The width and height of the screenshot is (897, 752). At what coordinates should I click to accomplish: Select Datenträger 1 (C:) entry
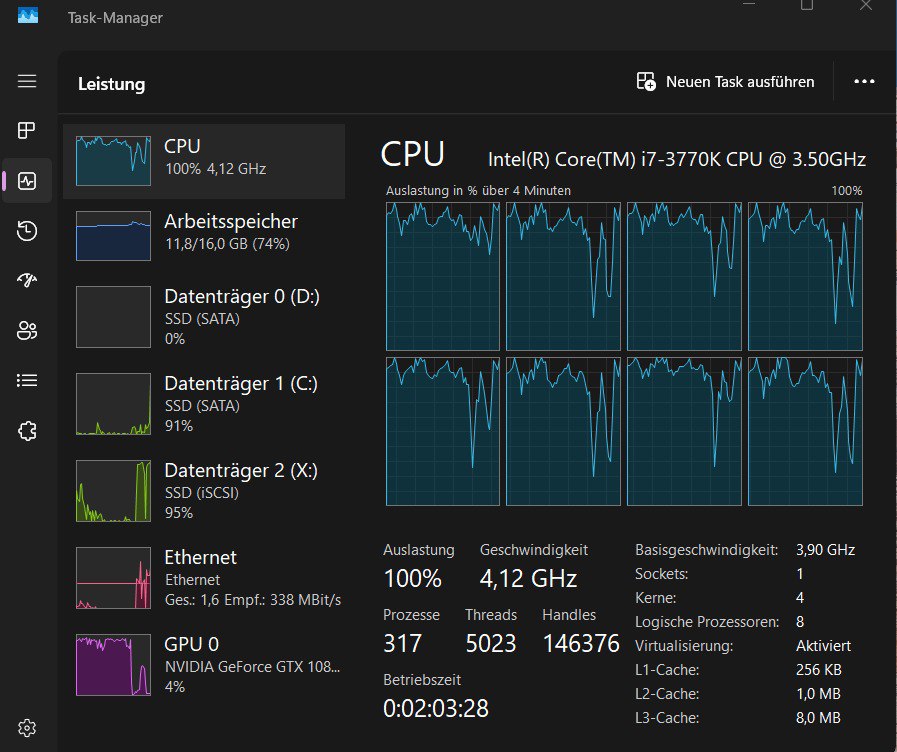click(x=204, y=404)
